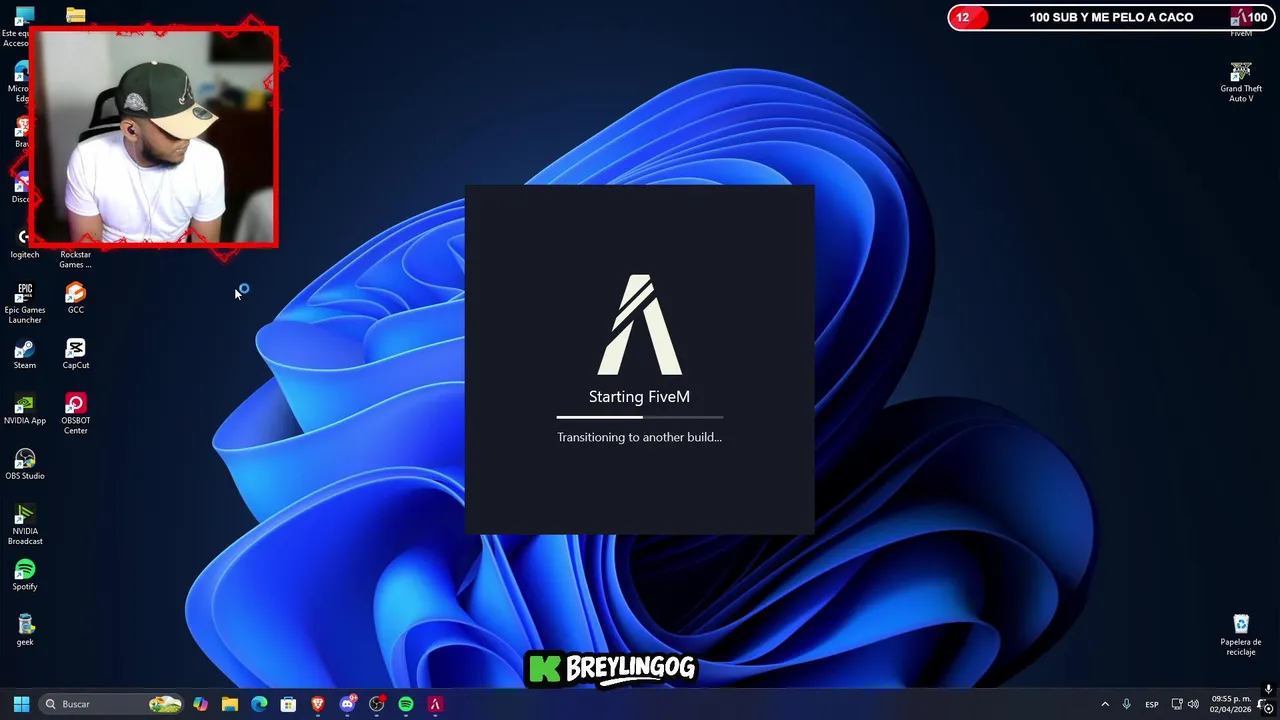
Task: Switch to OBS Studio in the taskbar
Action: [377, 704]
